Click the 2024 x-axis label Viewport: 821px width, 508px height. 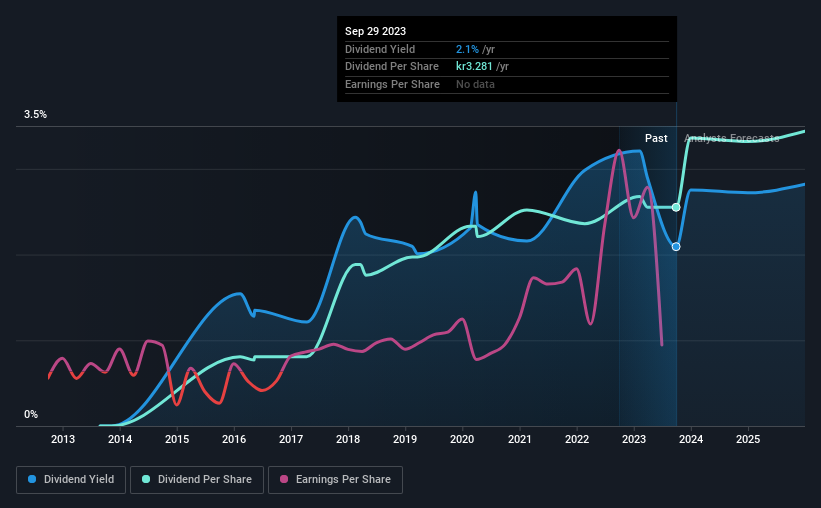[691, 439]
